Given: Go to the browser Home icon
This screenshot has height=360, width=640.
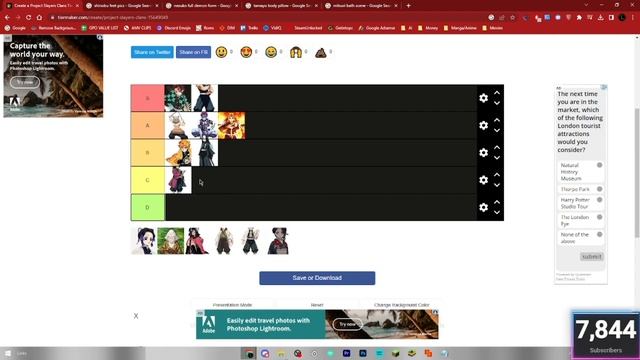Looking at the screenshot, I should point(39,18).
